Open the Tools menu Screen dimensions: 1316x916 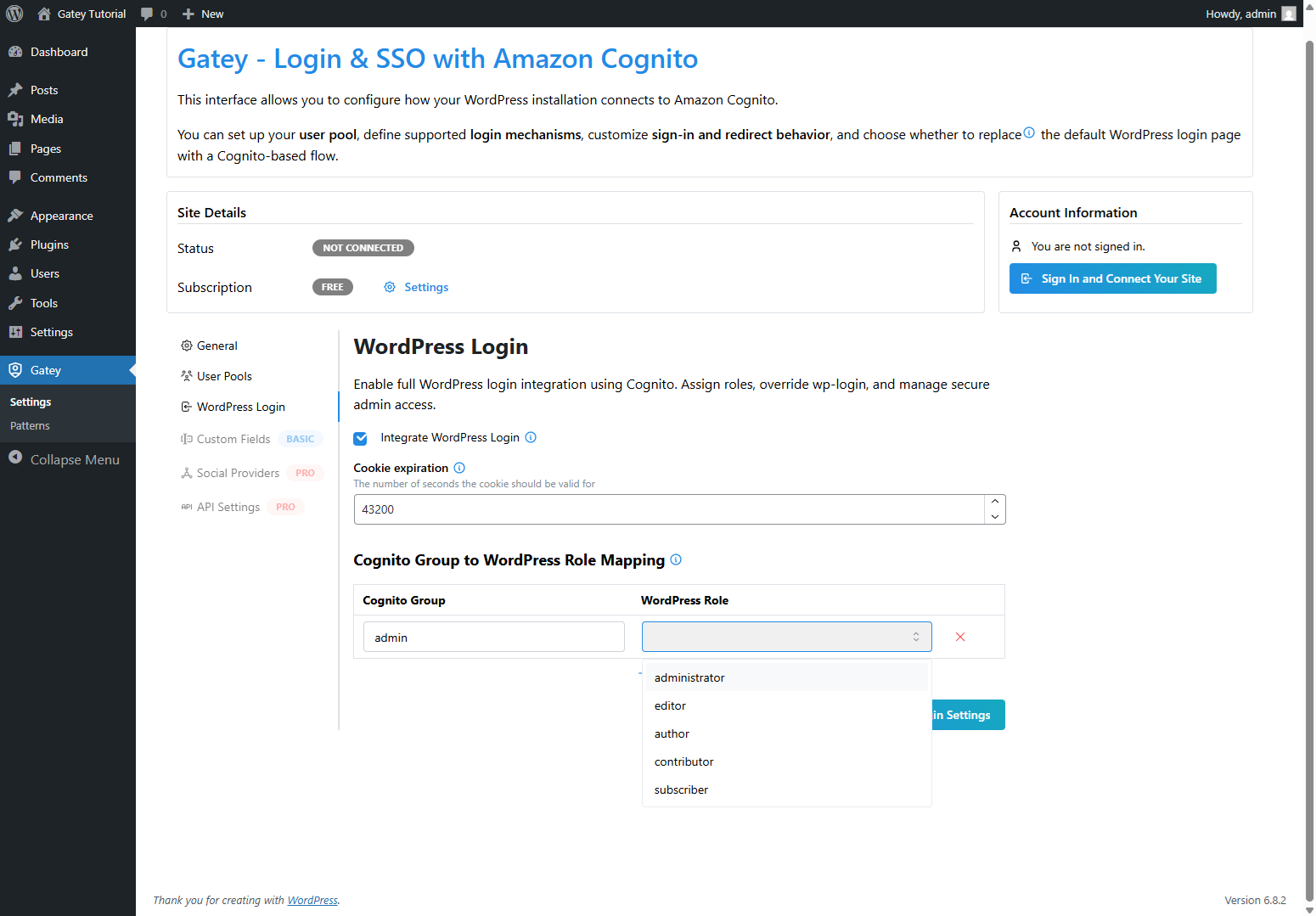[x=68, y=303]
